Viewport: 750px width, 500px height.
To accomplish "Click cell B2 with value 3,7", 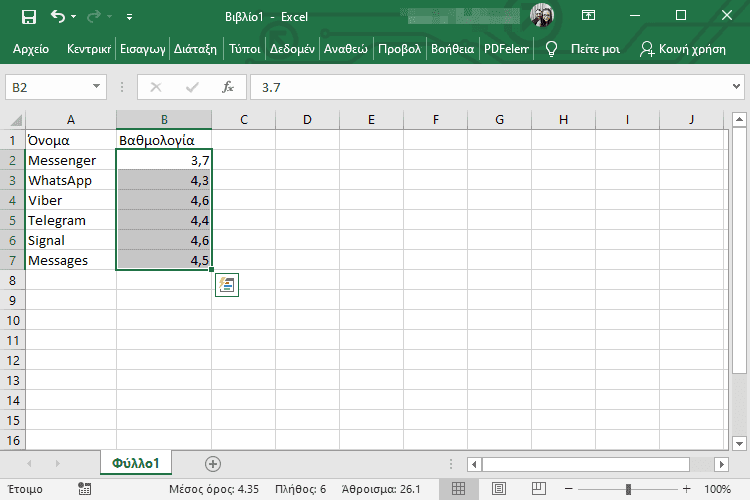I will pyautogui.click(x=164, y=160).
